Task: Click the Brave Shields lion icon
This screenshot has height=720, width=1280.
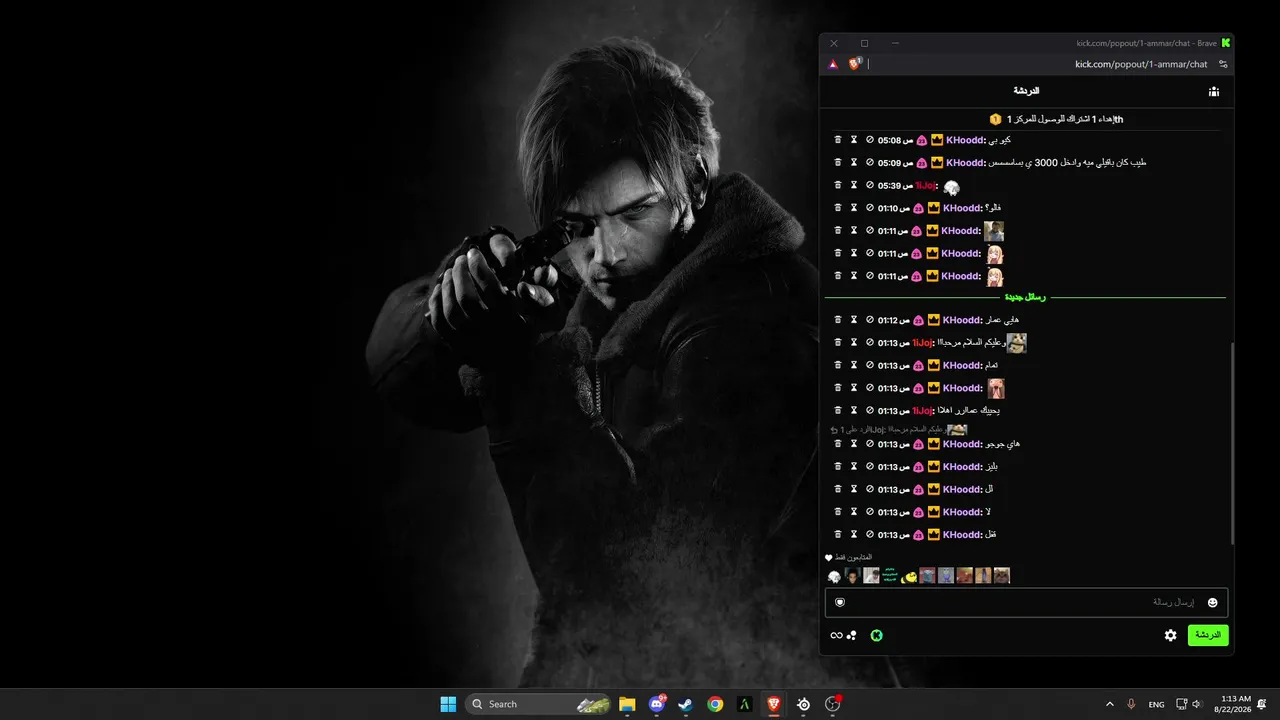Action: pyautogui.click(x=855, y=64)
